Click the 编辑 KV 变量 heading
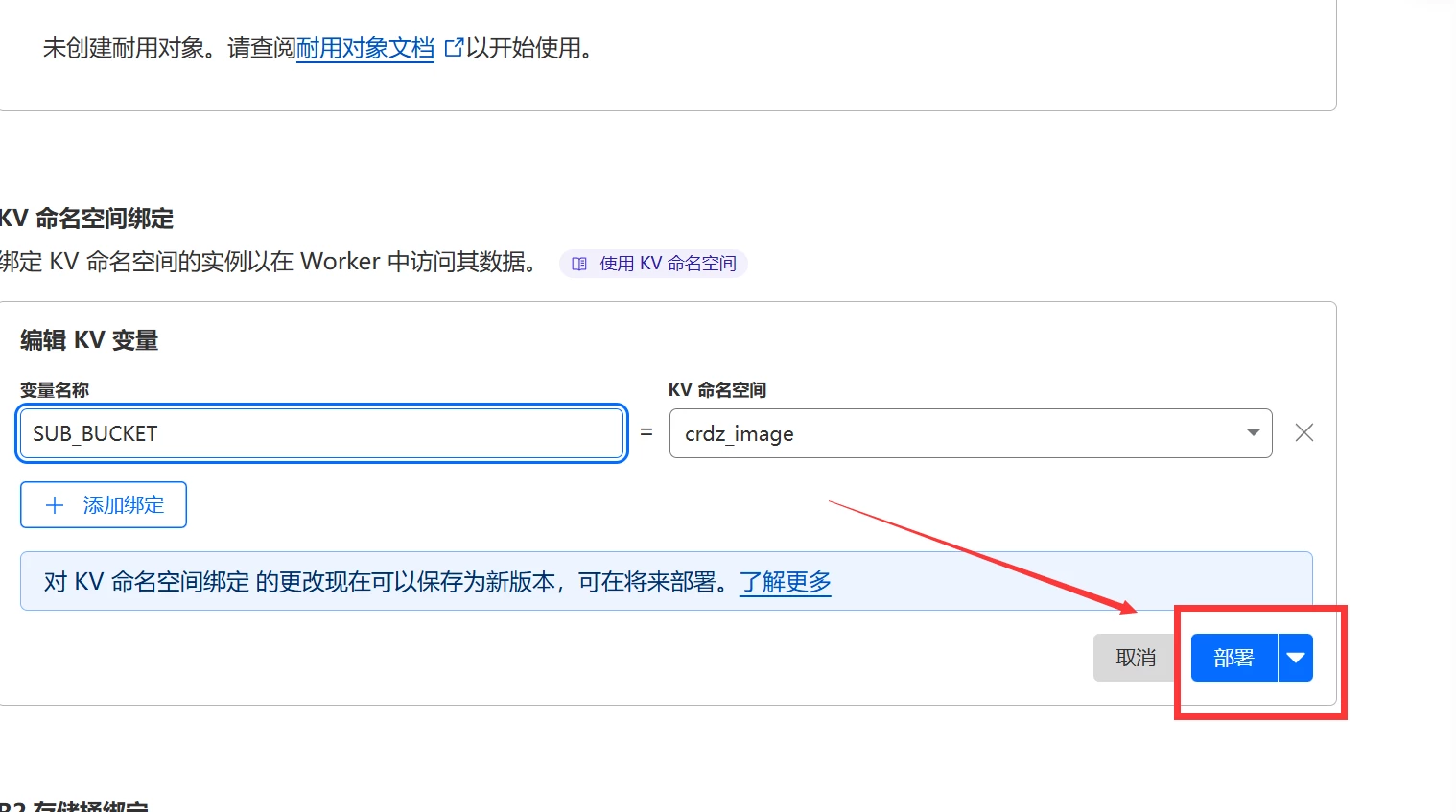Image resolution: width=1456 pixels, height=812 pixels. pyautogui.click(x=89, y=340)
